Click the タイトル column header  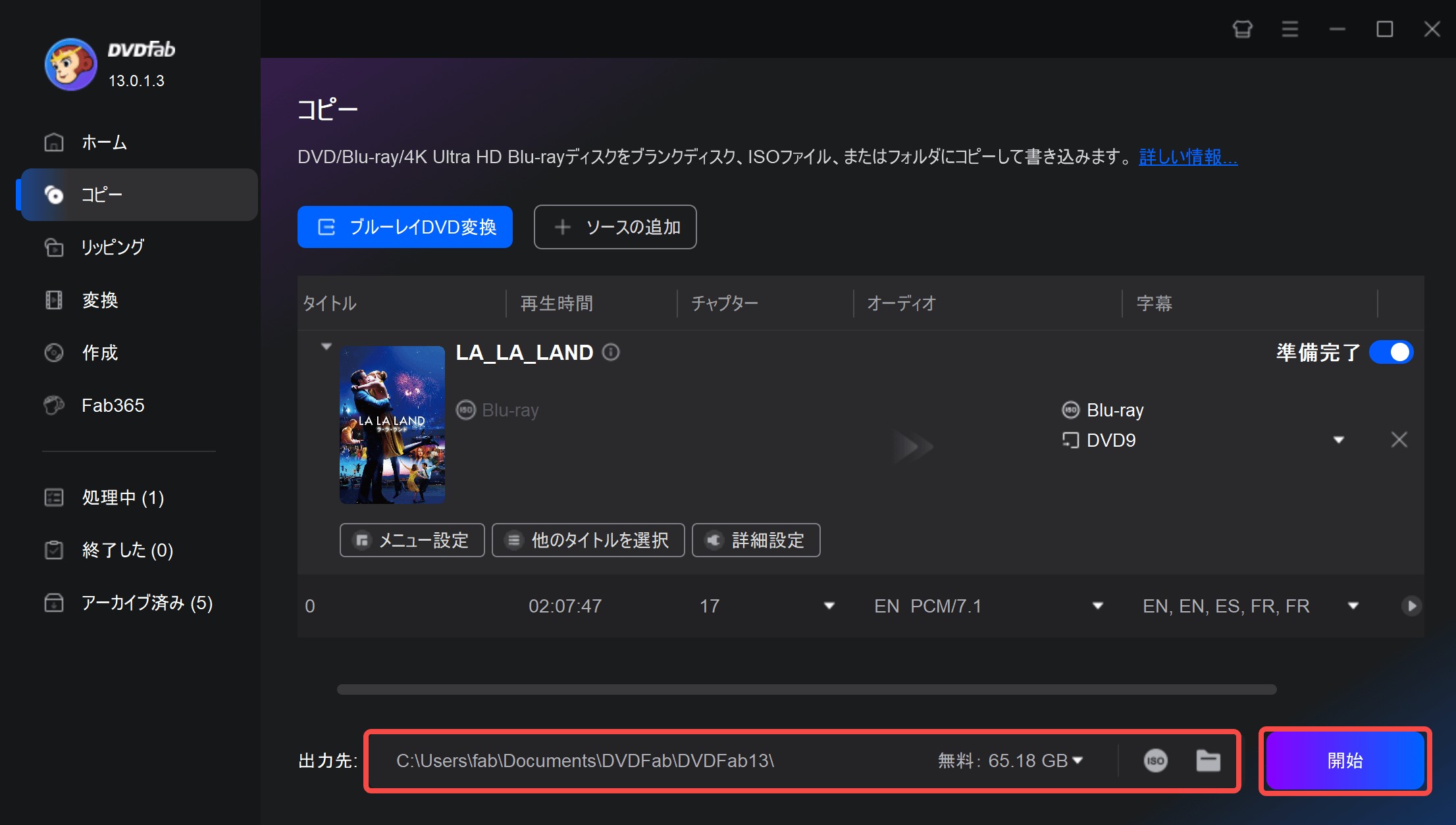click(330, 303)
